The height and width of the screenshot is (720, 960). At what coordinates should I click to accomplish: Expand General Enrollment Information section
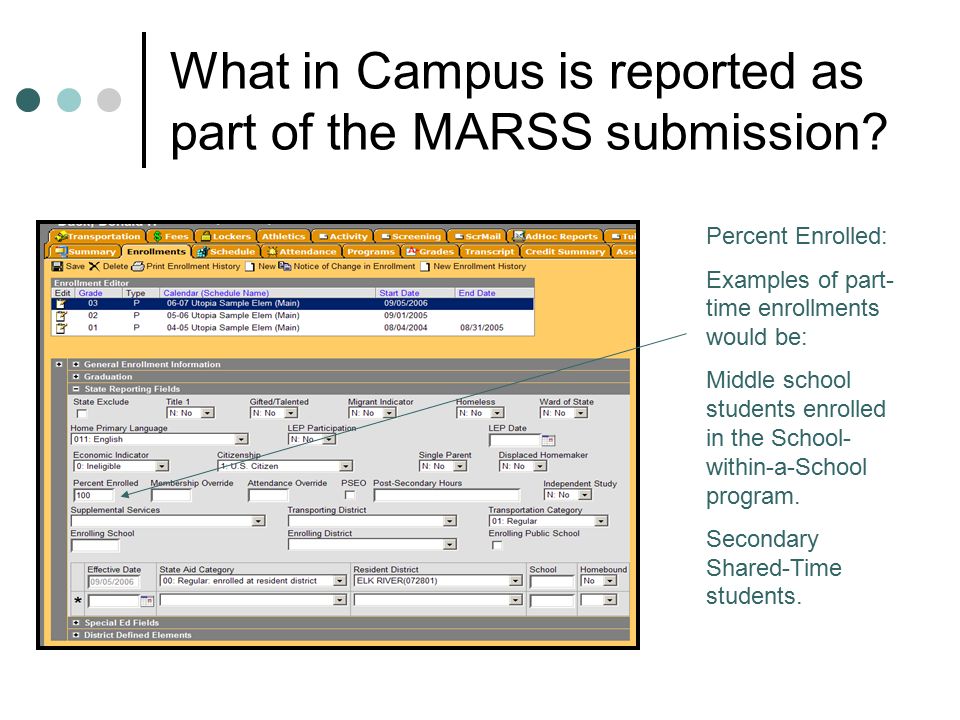(76, 364)
